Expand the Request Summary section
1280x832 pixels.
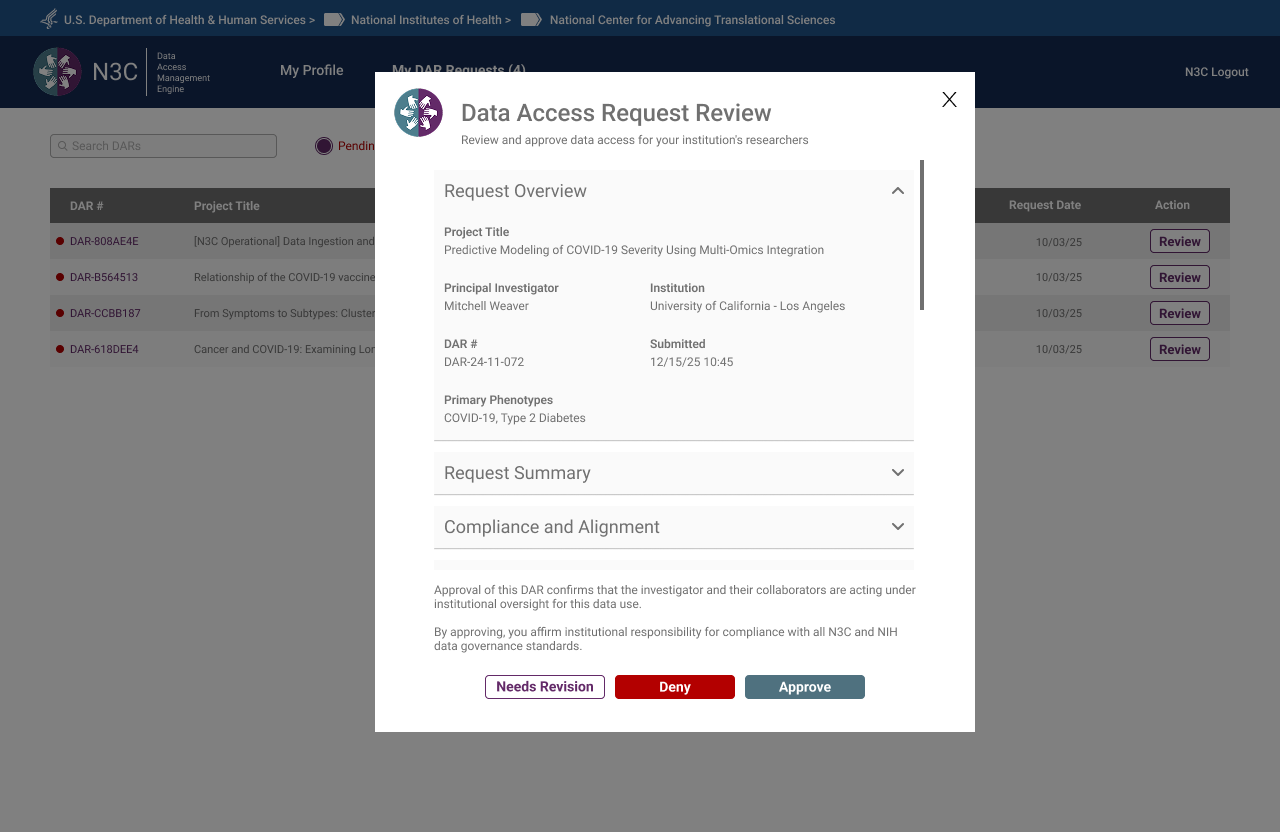(897, 473)
